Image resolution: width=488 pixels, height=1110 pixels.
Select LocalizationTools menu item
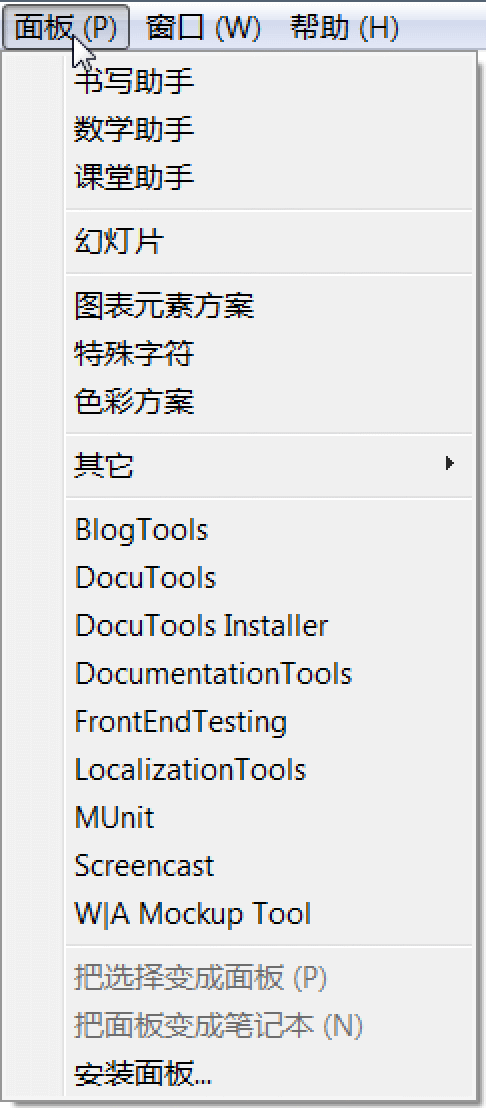(x=269, y=769)
